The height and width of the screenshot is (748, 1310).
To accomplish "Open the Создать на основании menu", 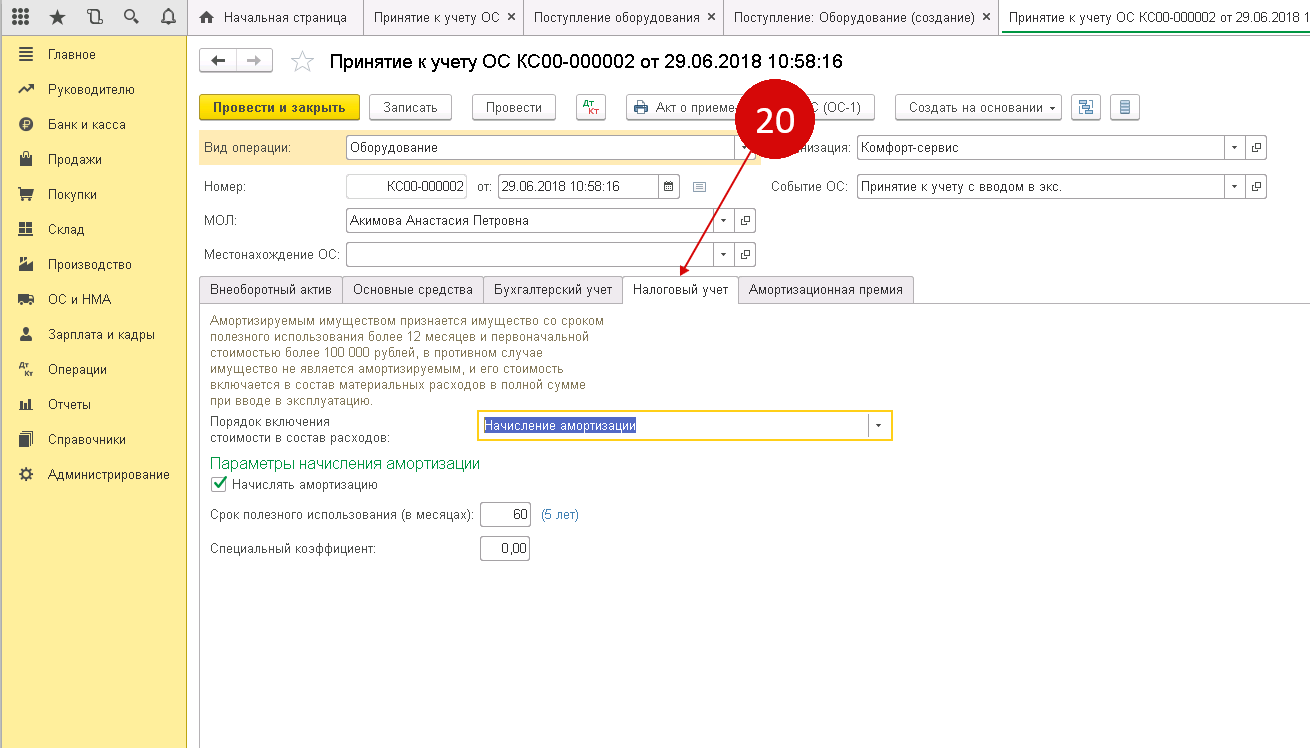I will (978, 108).
